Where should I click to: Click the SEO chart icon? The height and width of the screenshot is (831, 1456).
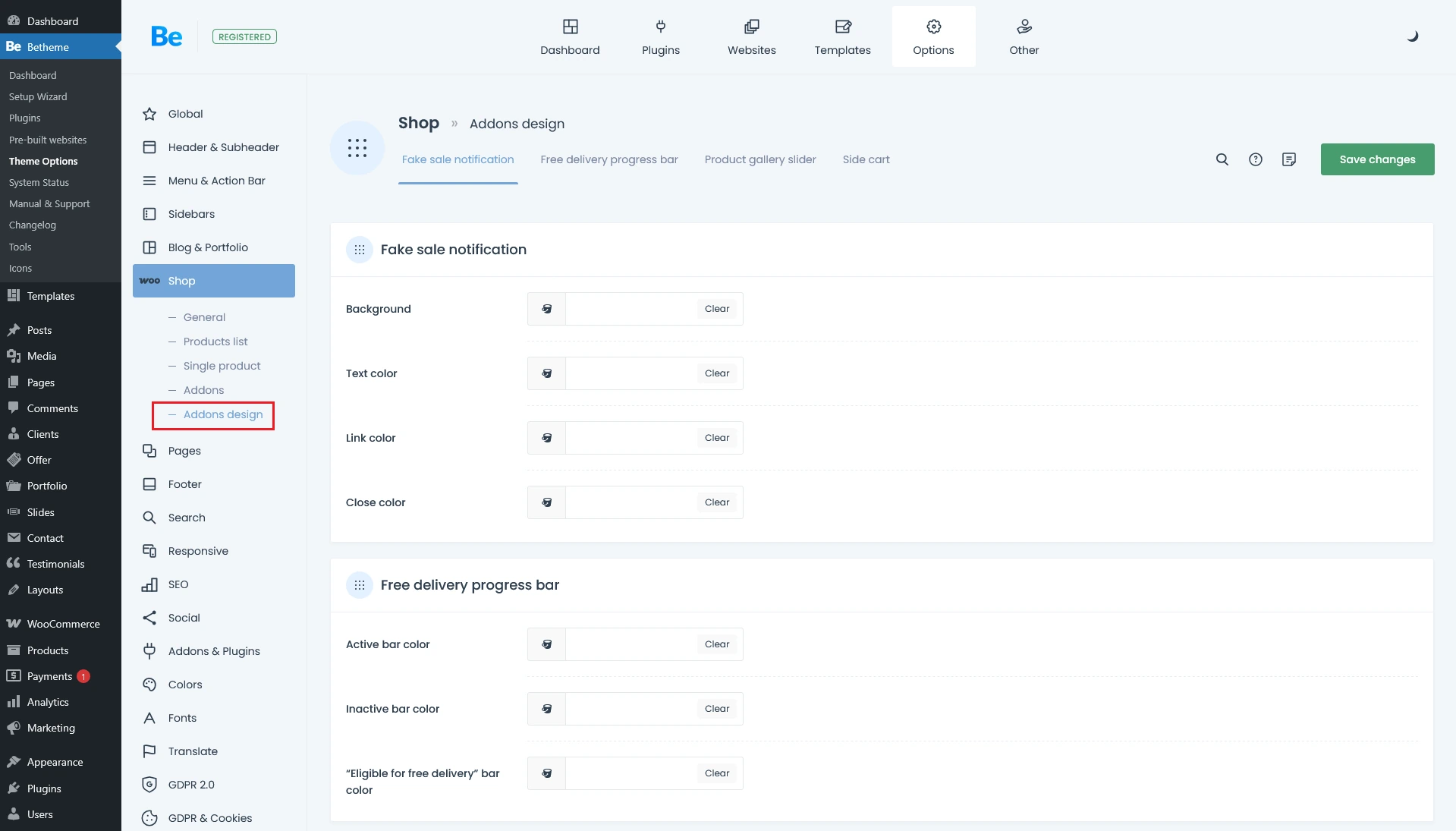click(150, 584)
